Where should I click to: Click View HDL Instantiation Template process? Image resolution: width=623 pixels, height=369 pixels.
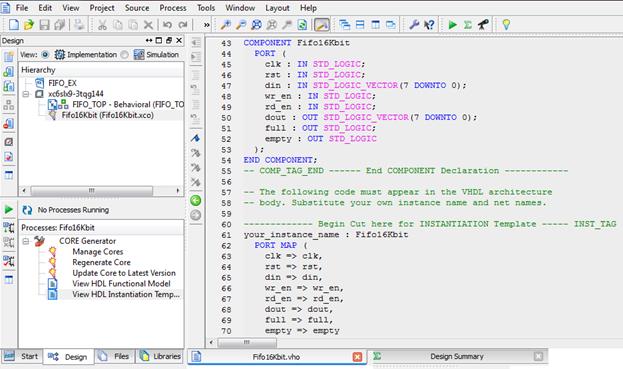click(126, 294)
